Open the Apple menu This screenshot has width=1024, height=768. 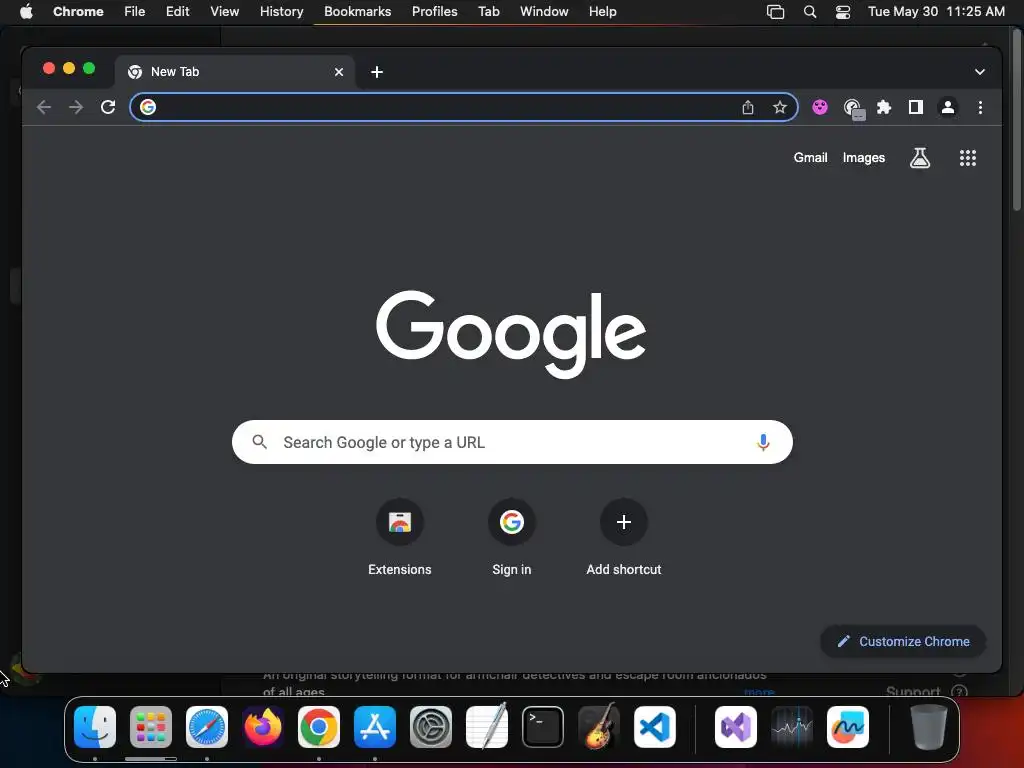click(26, 12)
